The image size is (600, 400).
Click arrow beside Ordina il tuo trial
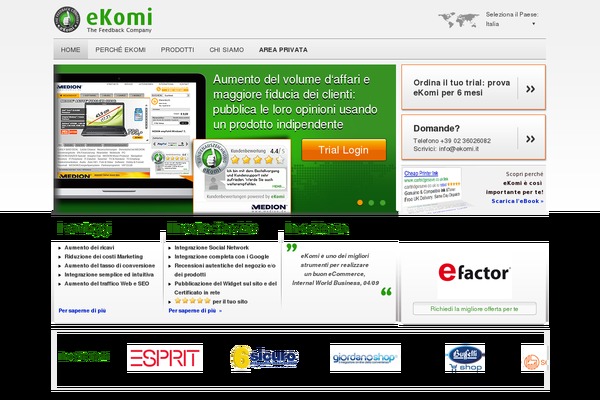tap(530, 89)
